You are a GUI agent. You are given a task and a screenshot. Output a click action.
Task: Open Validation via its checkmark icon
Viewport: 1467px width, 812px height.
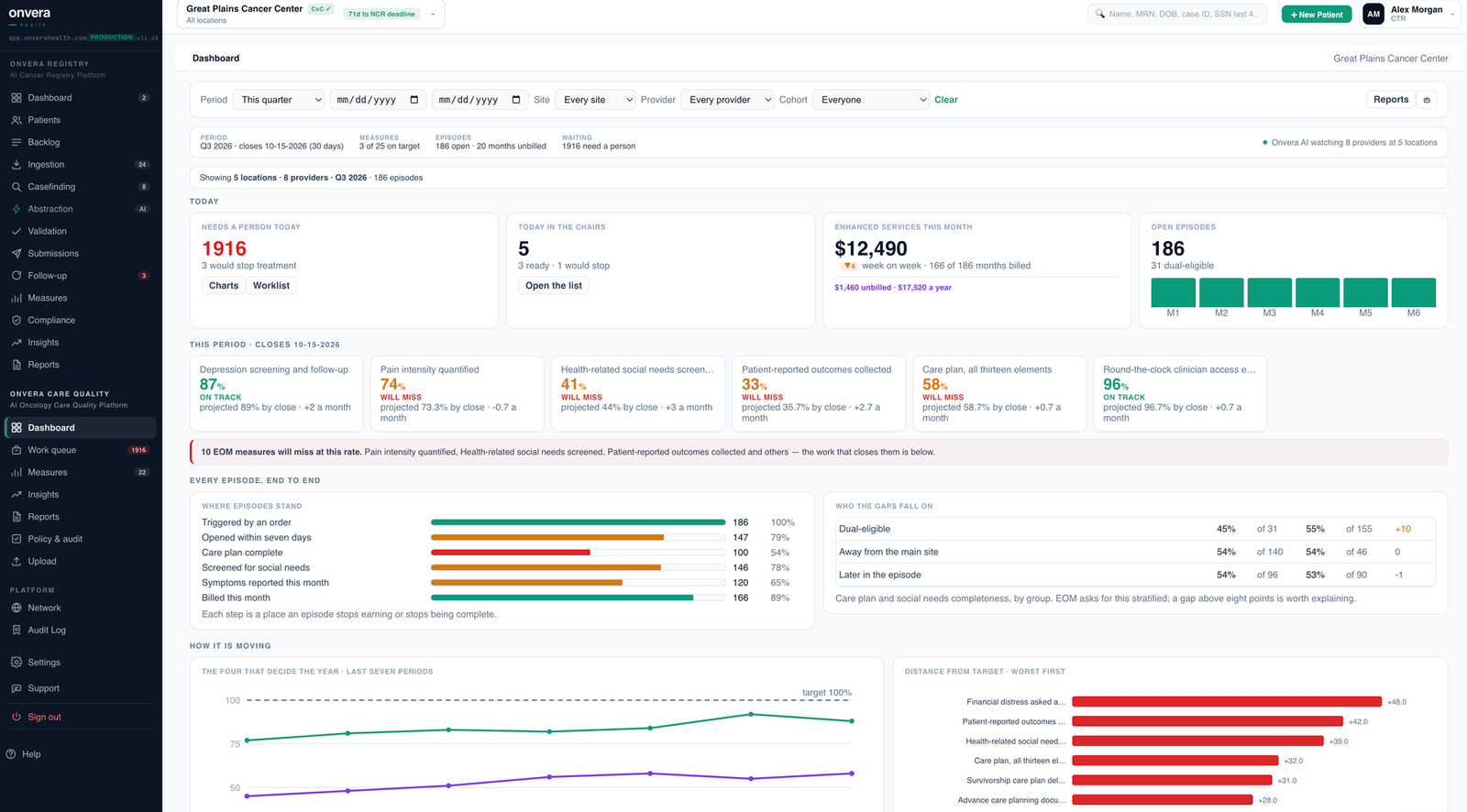click(17, 231)
